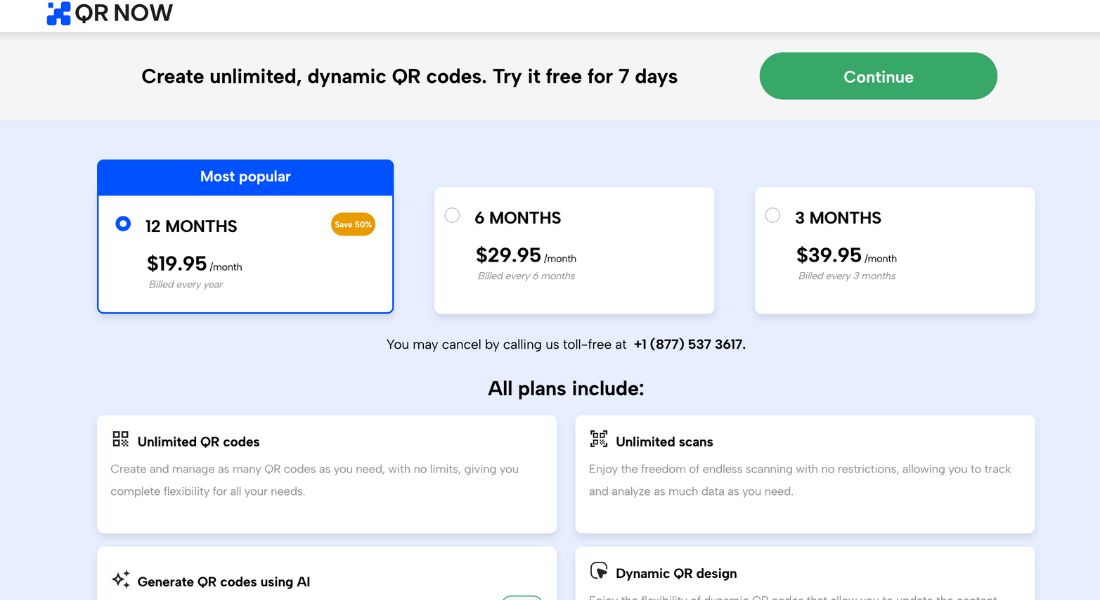Click the Unlimited QR codes icon
Image resolution: width=1100 pixels, height=600 pixels.
point(121,439)
